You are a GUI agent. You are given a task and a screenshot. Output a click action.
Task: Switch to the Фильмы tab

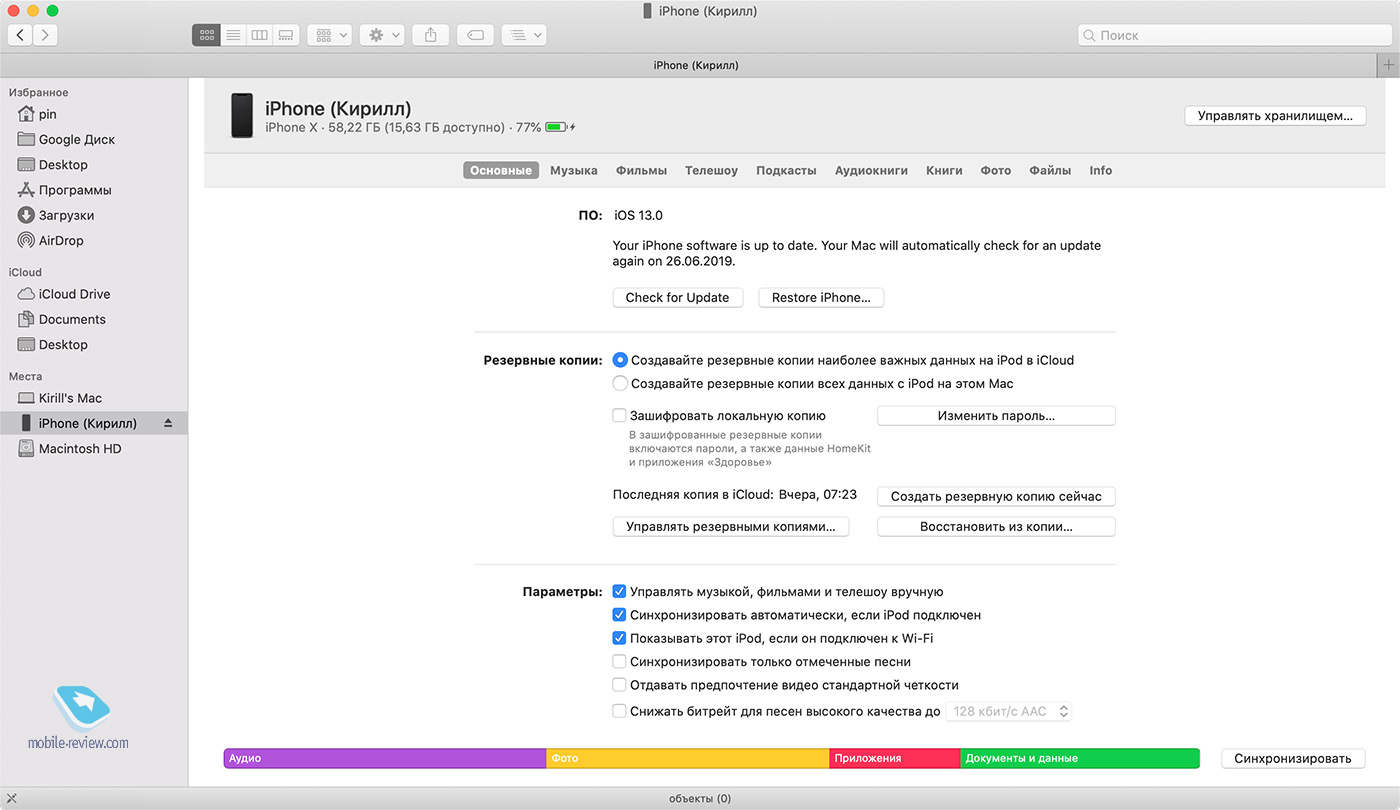tap(641, 171)
